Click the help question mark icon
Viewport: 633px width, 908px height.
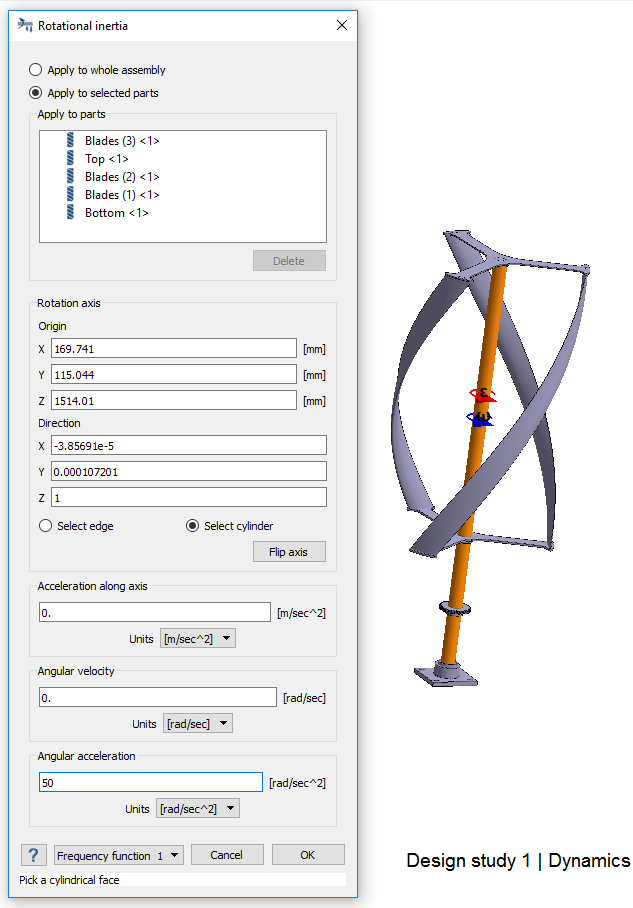[x=33, y=855]
